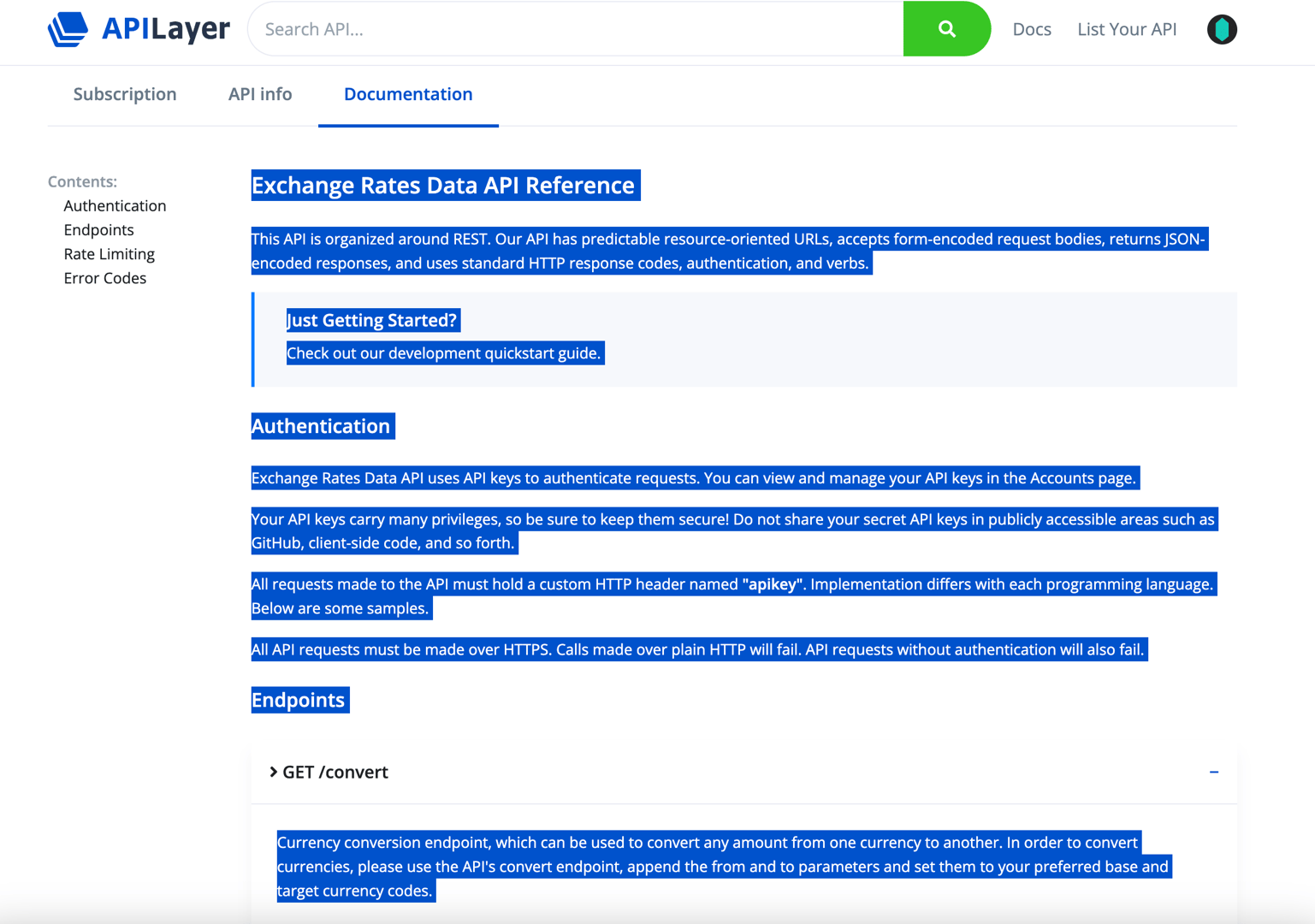Click the 'Currency conversion endpoint' description

723,867
